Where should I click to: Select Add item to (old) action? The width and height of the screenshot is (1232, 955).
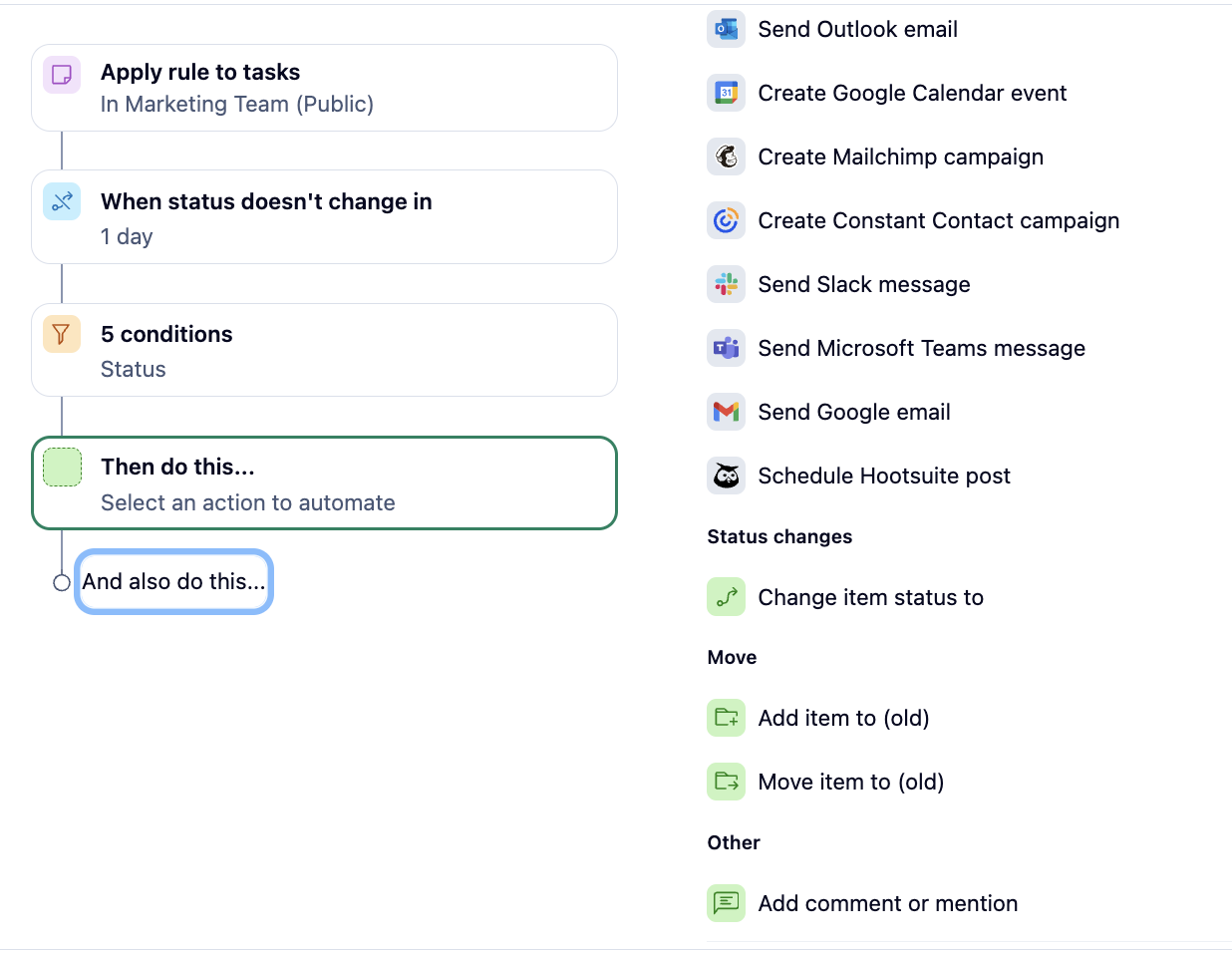click(843, 719)
